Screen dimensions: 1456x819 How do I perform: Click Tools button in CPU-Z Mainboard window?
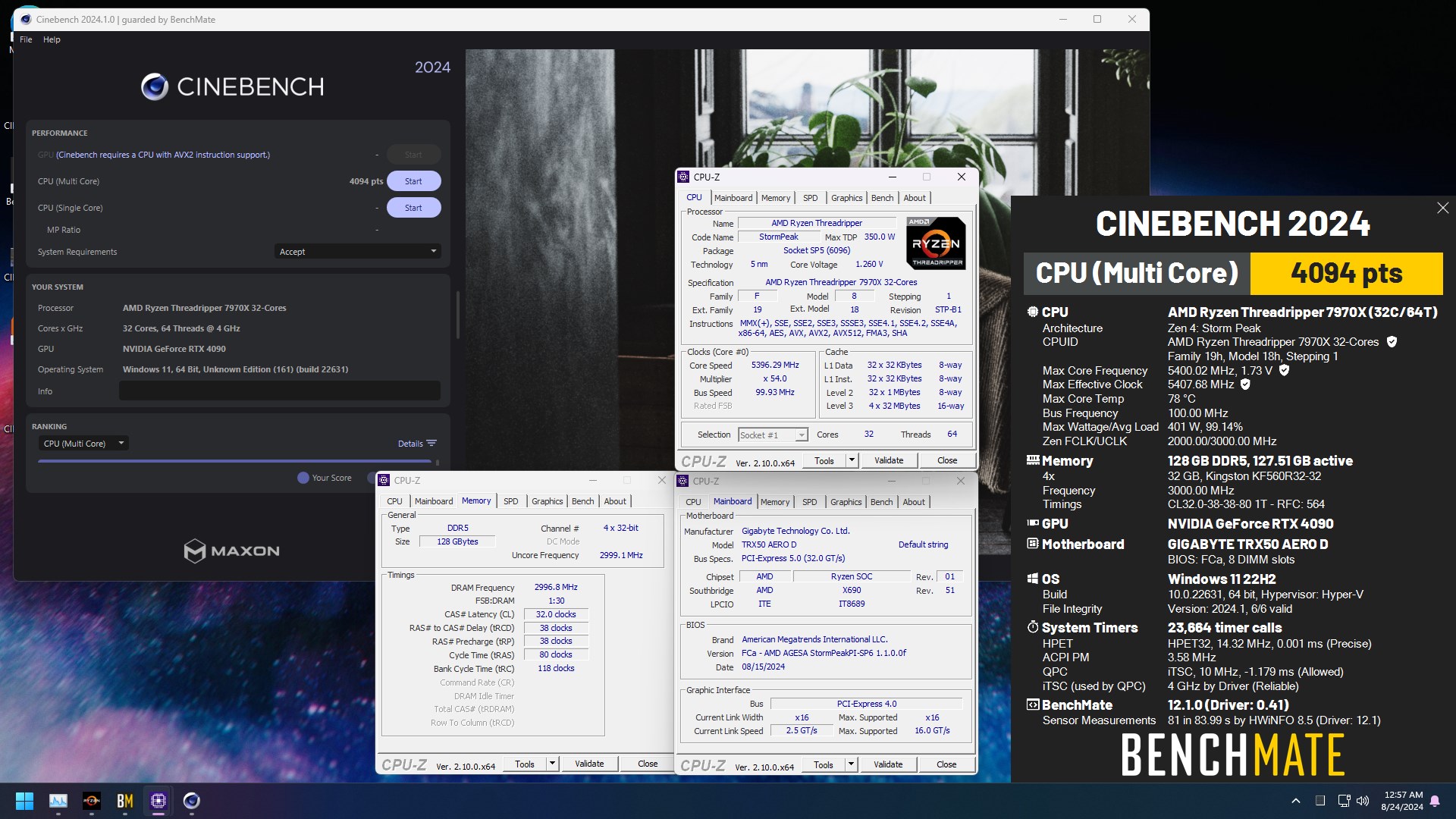click(824, 764)
